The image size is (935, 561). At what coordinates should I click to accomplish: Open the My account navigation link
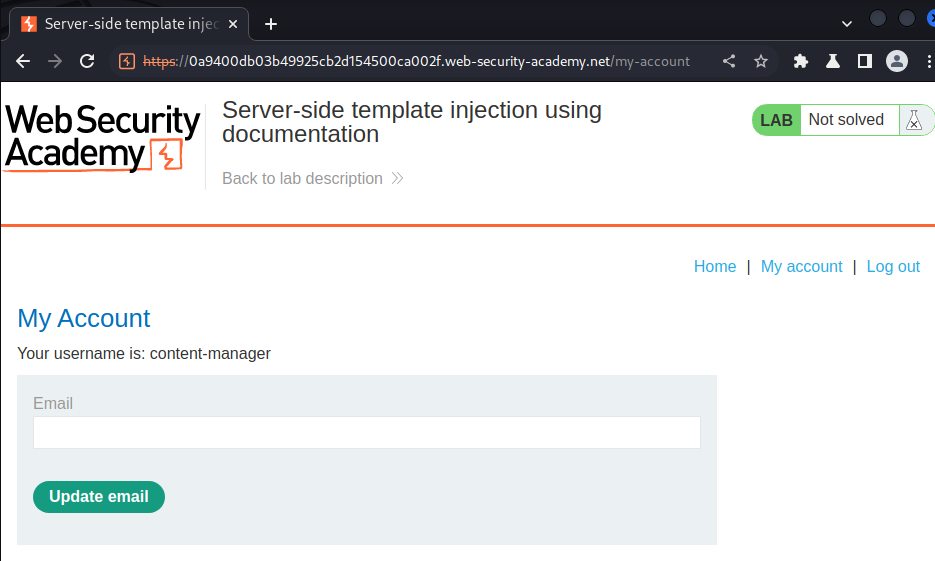coord(801,266)
